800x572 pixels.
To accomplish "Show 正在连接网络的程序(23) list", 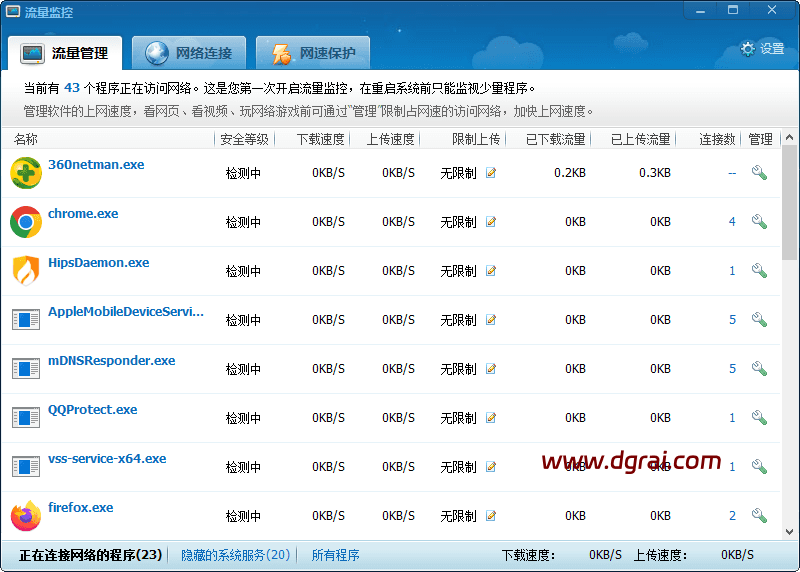I will coord(90,555).
